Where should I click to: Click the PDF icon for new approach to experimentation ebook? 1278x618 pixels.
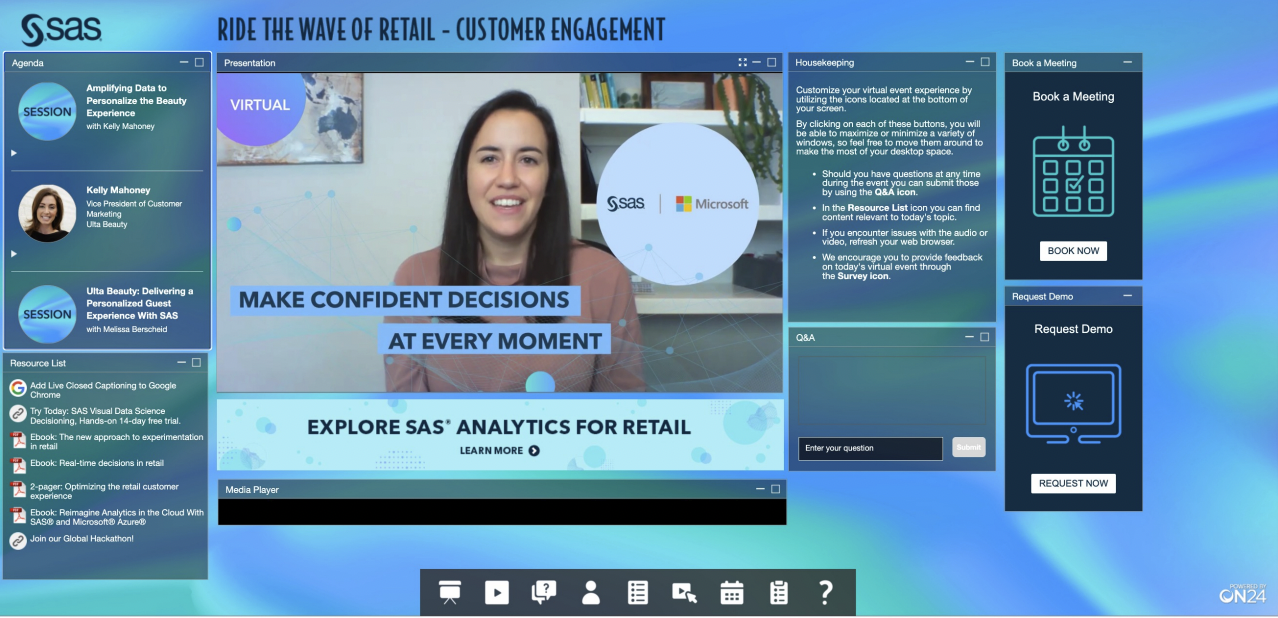[18, 441]
